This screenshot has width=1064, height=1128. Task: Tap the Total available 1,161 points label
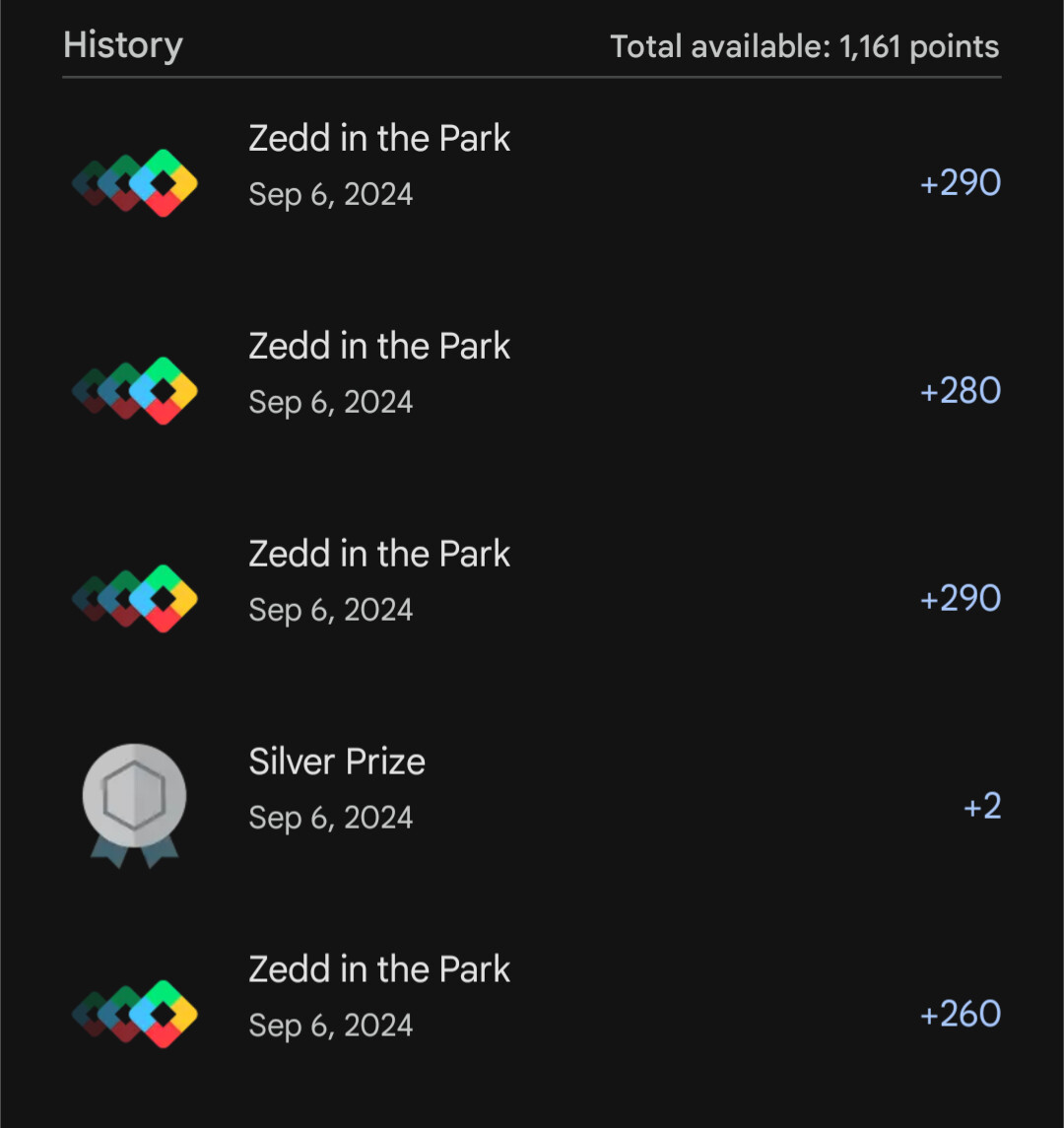[x=804, y=46]
